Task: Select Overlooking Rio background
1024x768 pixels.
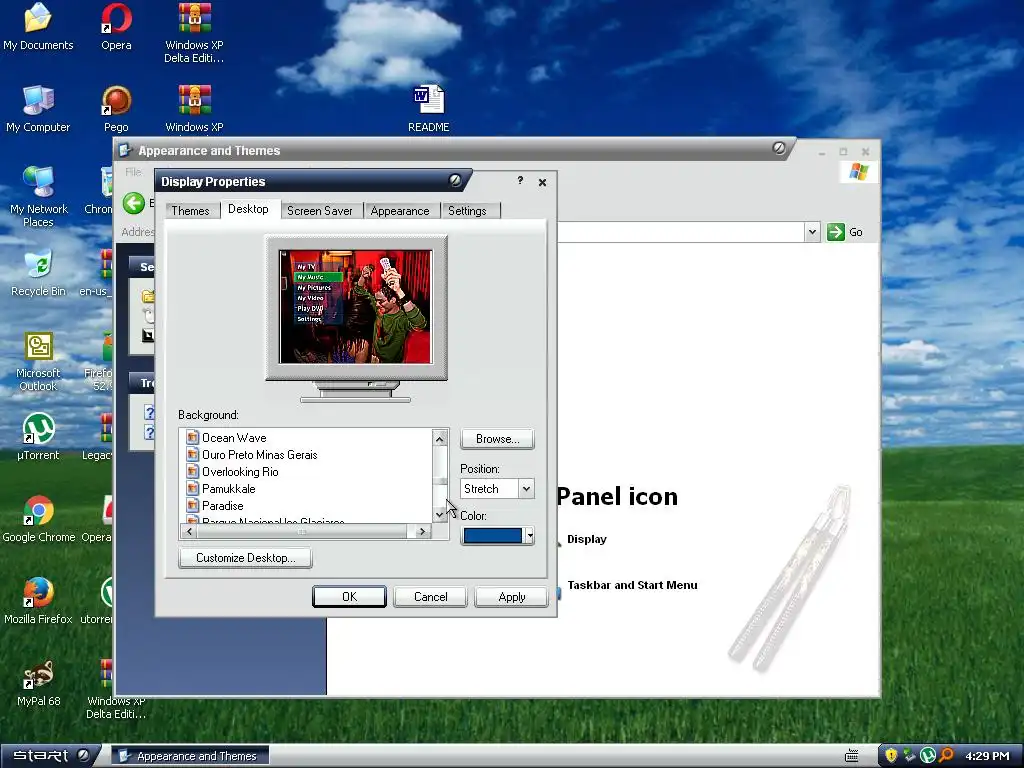Action: (240, 472)
